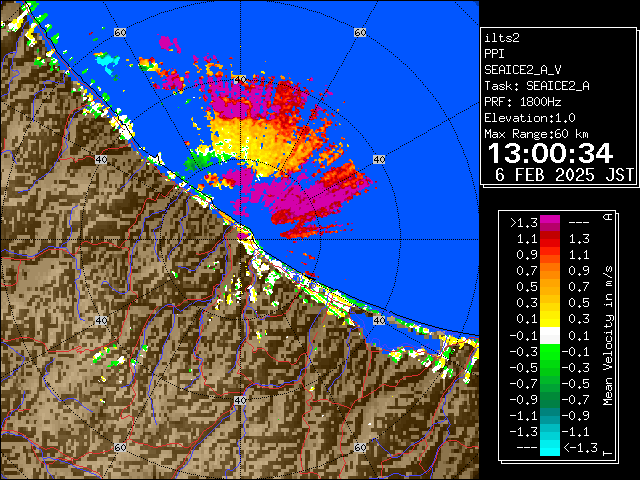
Task: Click the cyan negative-velocity echo patch offshore
Action: pyautogui.click(x=107, y=63)
